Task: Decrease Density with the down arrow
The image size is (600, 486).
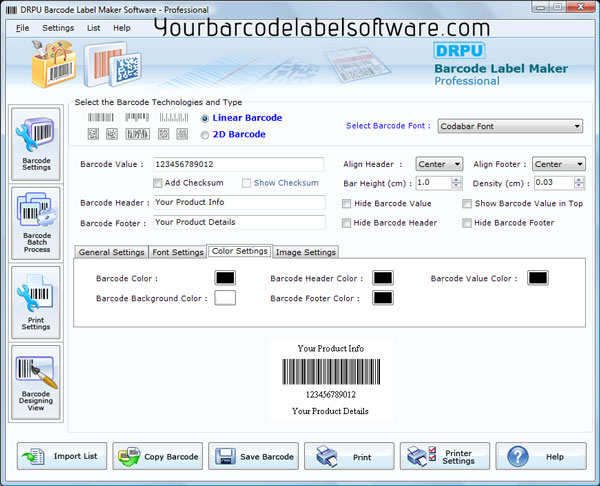Action: pyautogui.click(x=579, y=186)
